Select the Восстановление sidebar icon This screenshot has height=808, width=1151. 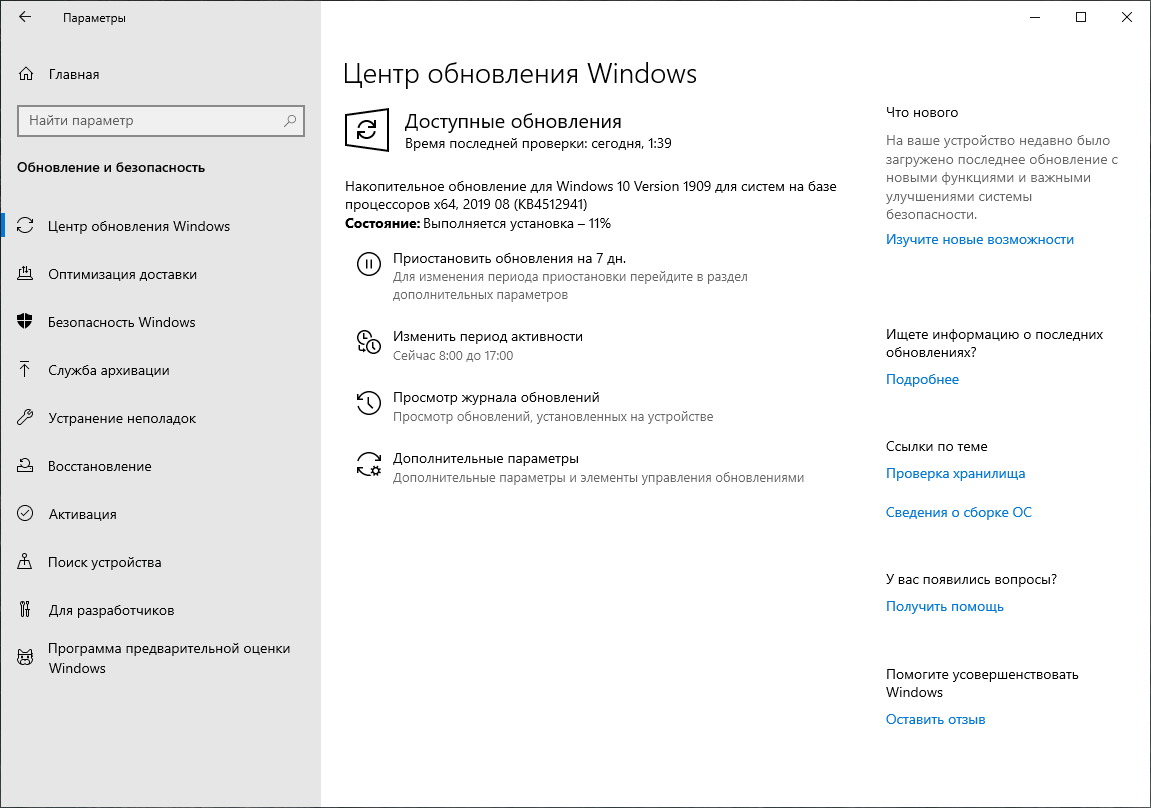point(23,466)
